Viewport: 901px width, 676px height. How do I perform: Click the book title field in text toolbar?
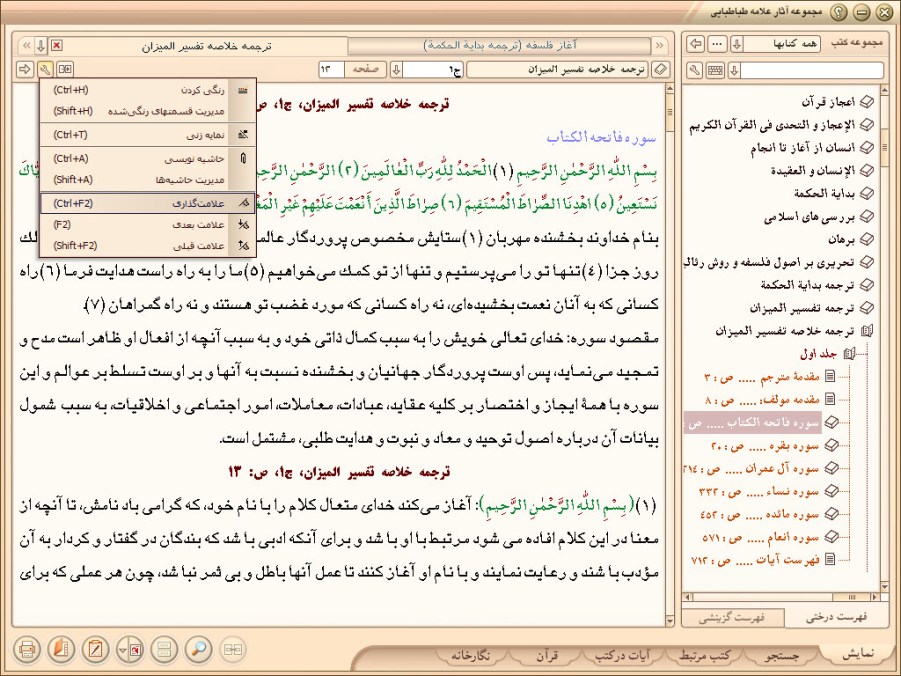pyautogui.click(x=557, y=70)
